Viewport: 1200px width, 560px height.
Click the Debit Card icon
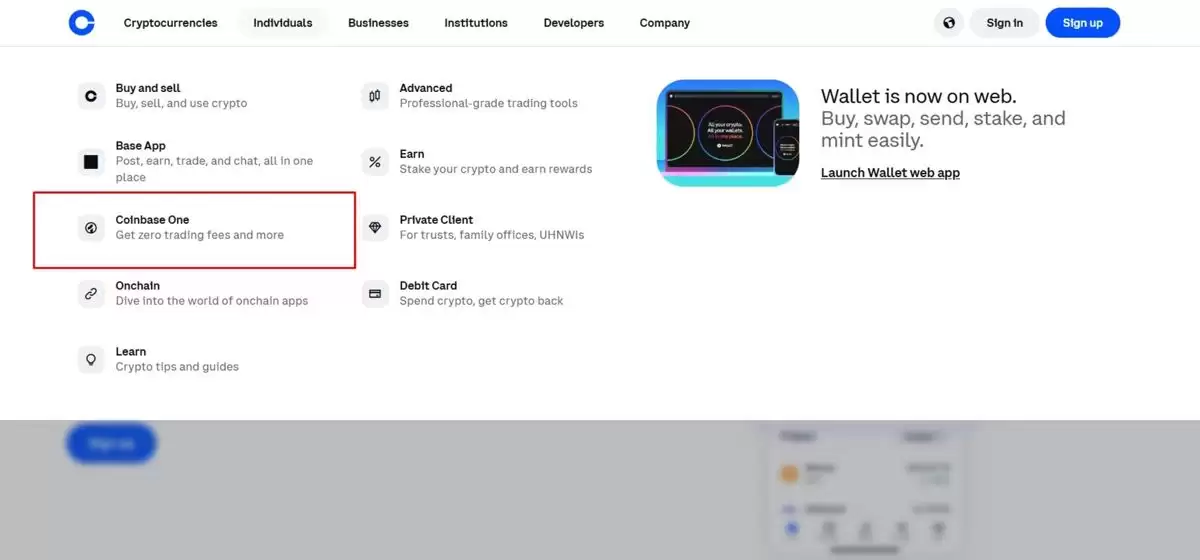click(375, 294)
